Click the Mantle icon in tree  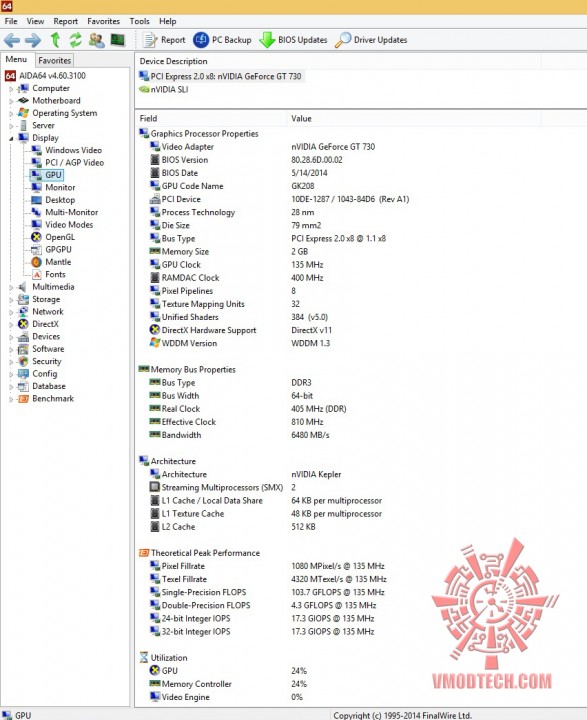[36, 262]
